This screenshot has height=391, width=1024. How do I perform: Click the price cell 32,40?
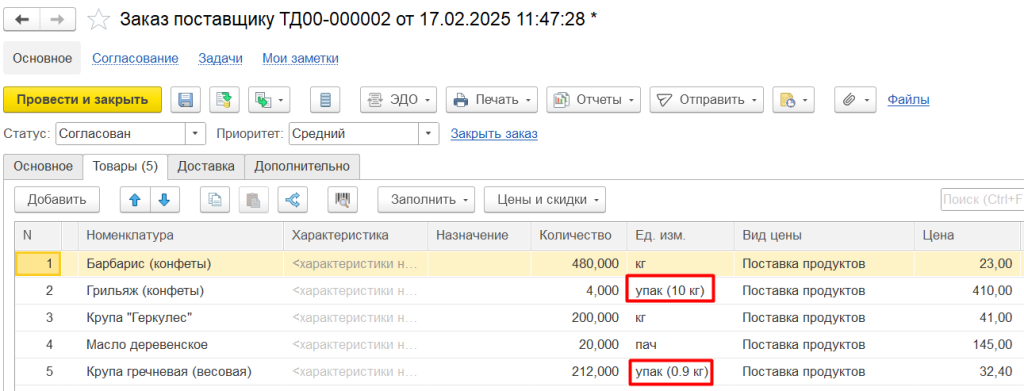pos(967,372)
